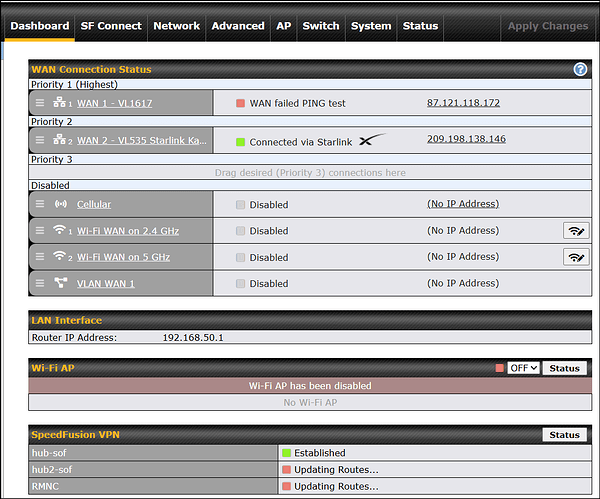Image resolution: width=600 pixels, height=499 pixels.
Task: Click the 'Connected via Starlink' status text
Action: pyautogui.click(x=300, y=142)
